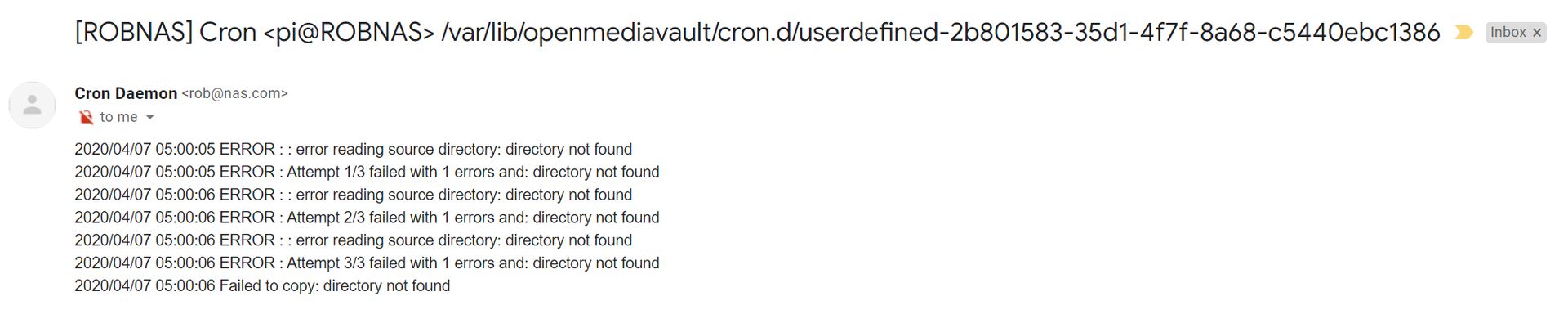
Task: Expand recipient details arrow beside 'to me'
Action: tap(149, 117)
